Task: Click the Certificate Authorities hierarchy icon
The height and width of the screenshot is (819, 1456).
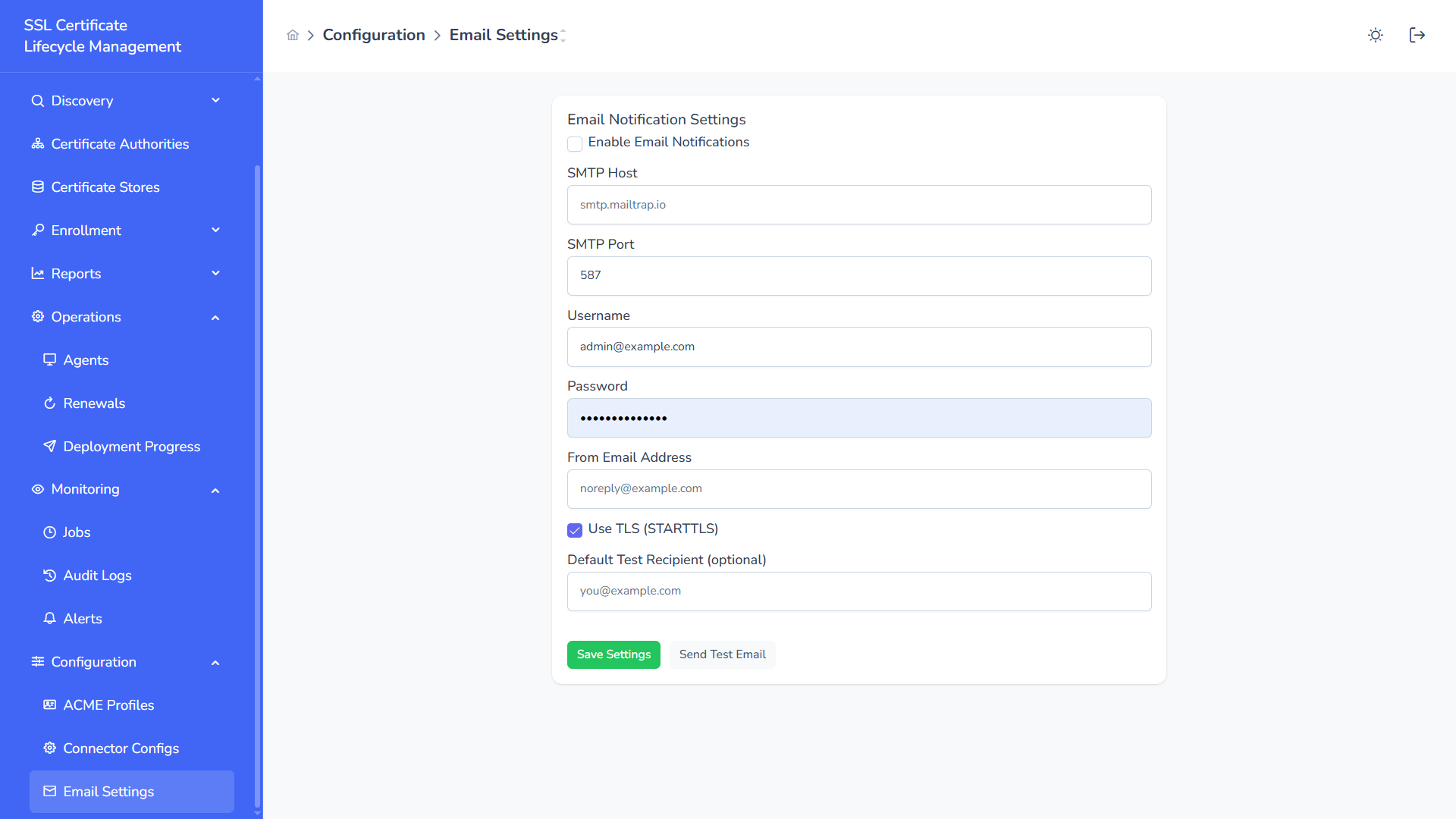Action: point(38,144)
